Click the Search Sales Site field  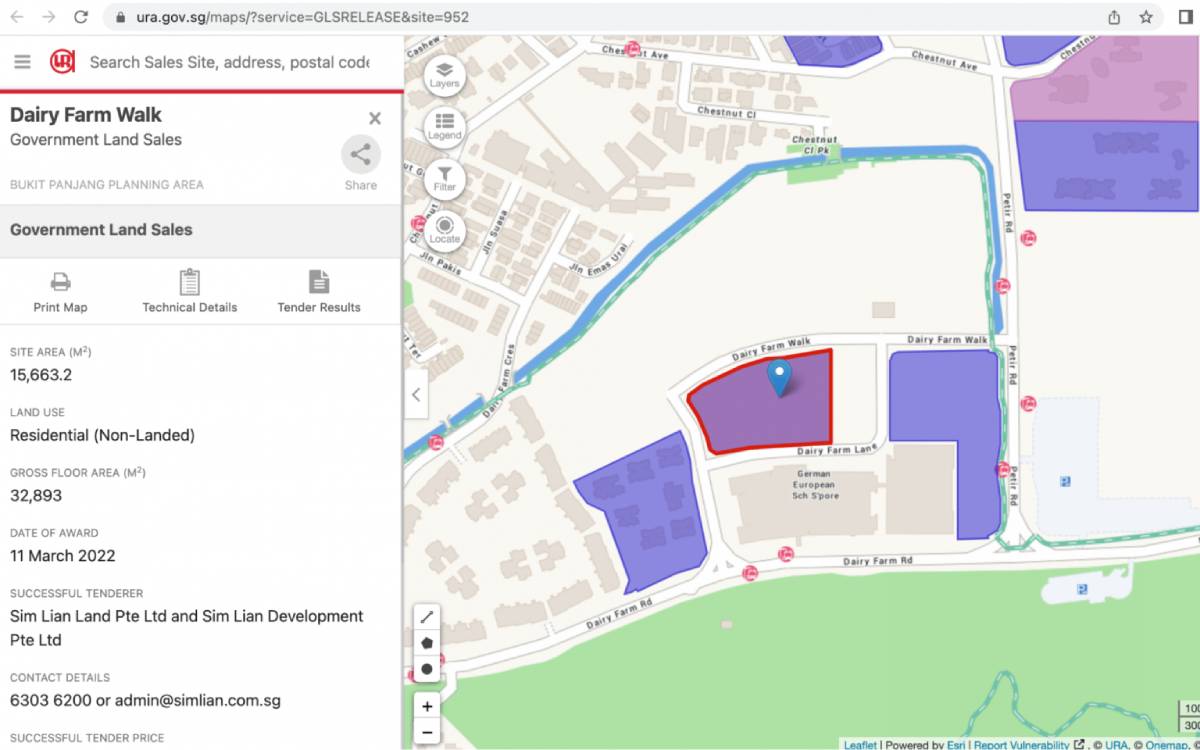coord(230,62)
